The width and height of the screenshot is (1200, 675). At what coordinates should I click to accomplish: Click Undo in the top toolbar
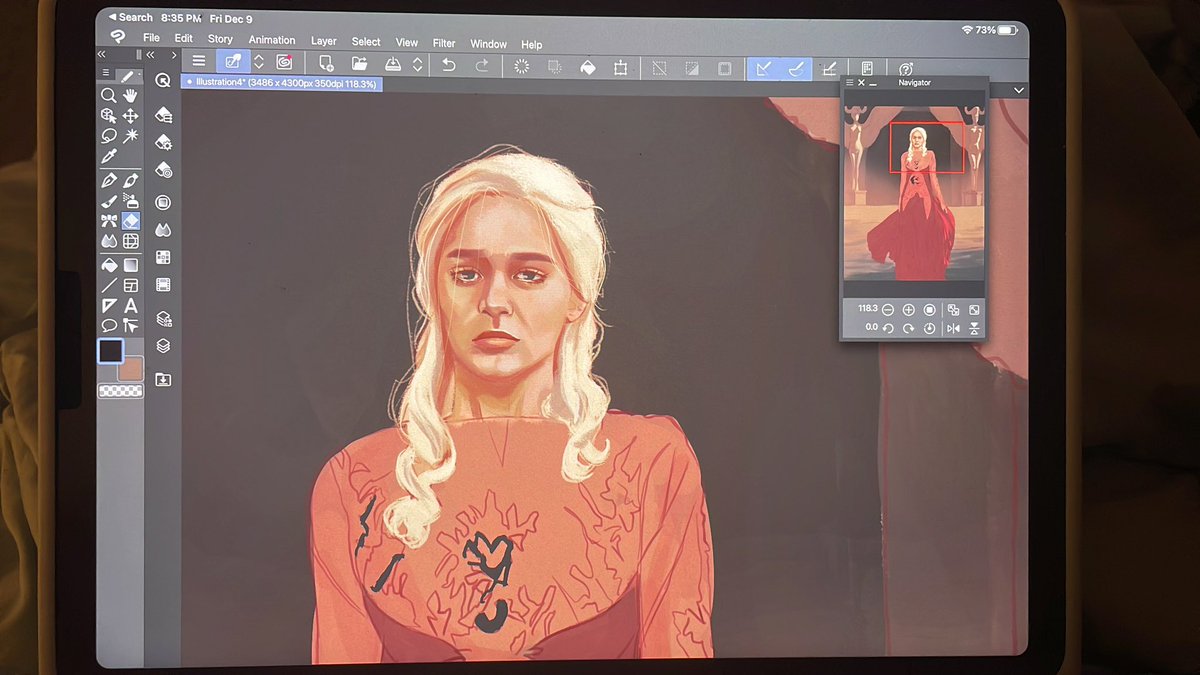click(x=449, y=64)
